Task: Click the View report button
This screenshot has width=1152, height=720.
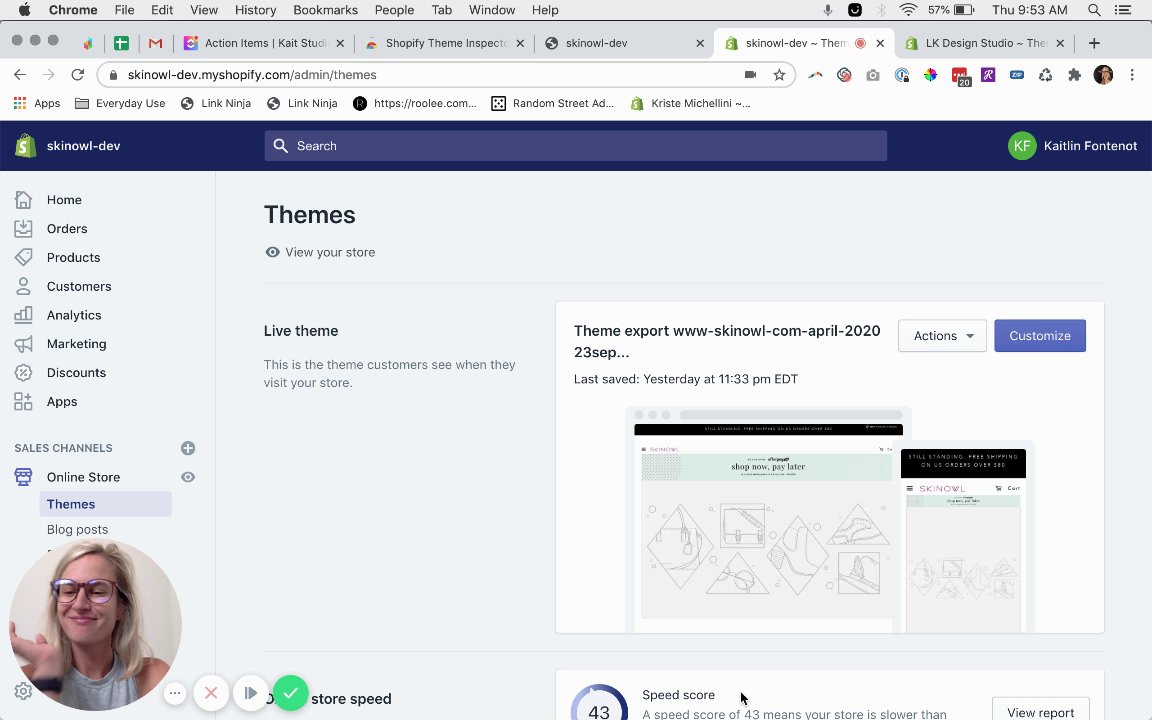Action: pyautogui.click(x=1040, y=712)
